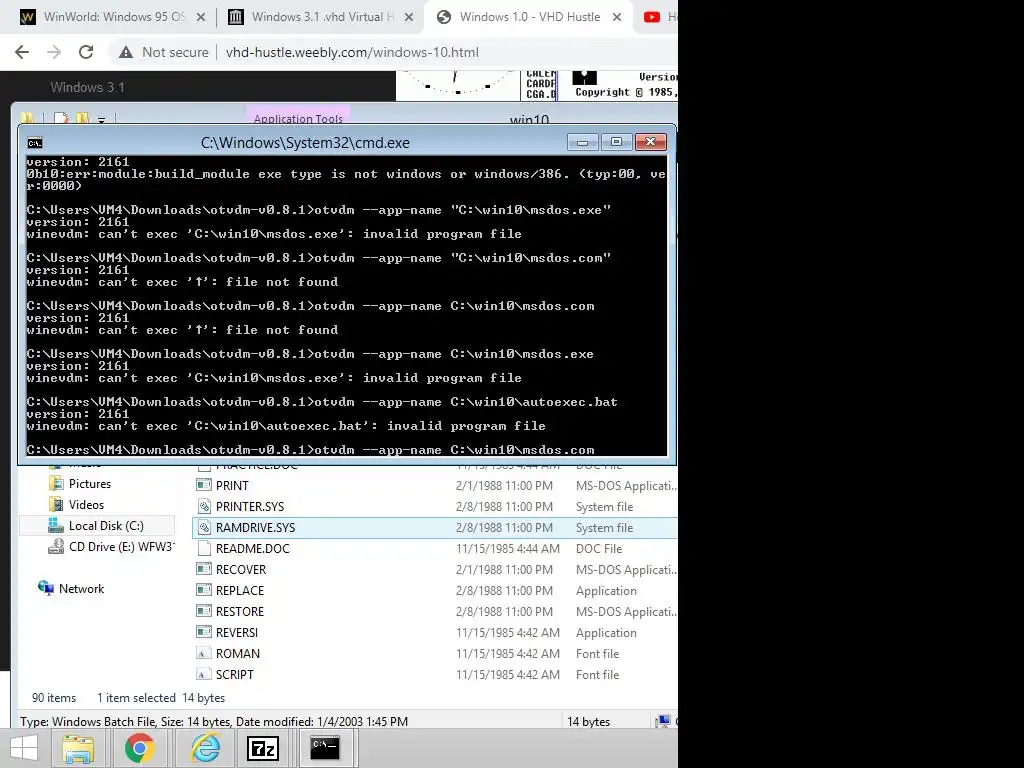Maximize the cmd.exe window
This screenshot has height=768, width=1024.
pyautogui.click(x=616, y=142)
